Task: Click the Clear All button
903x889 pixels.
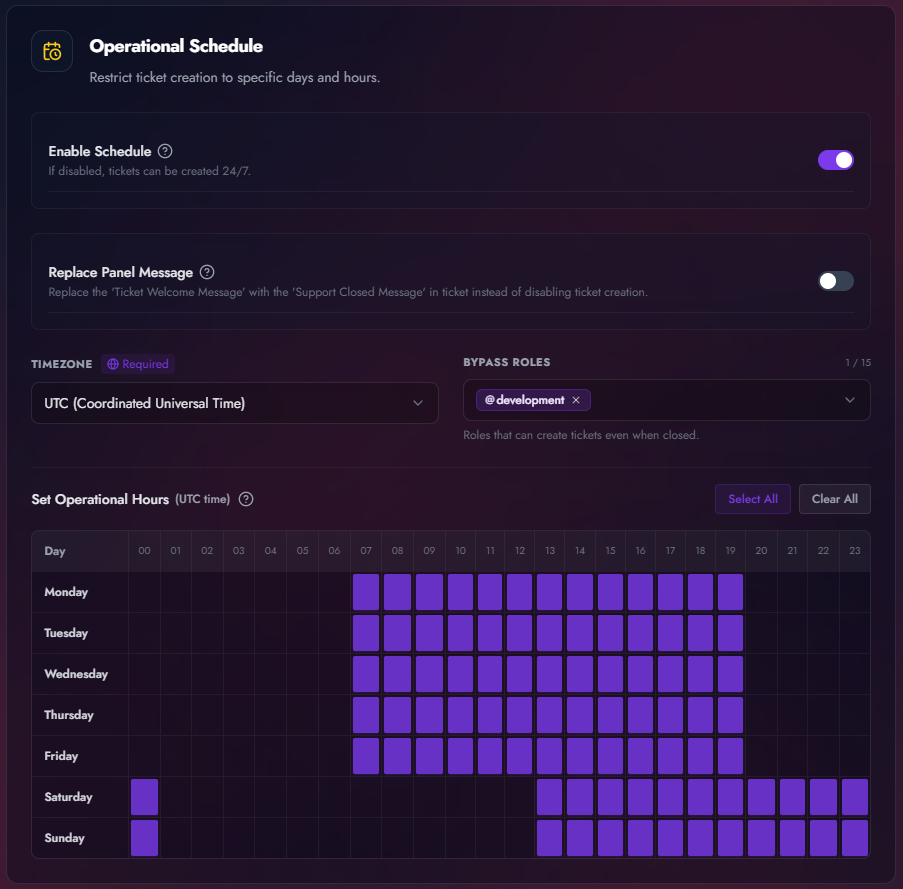Action: click(834, 498)
